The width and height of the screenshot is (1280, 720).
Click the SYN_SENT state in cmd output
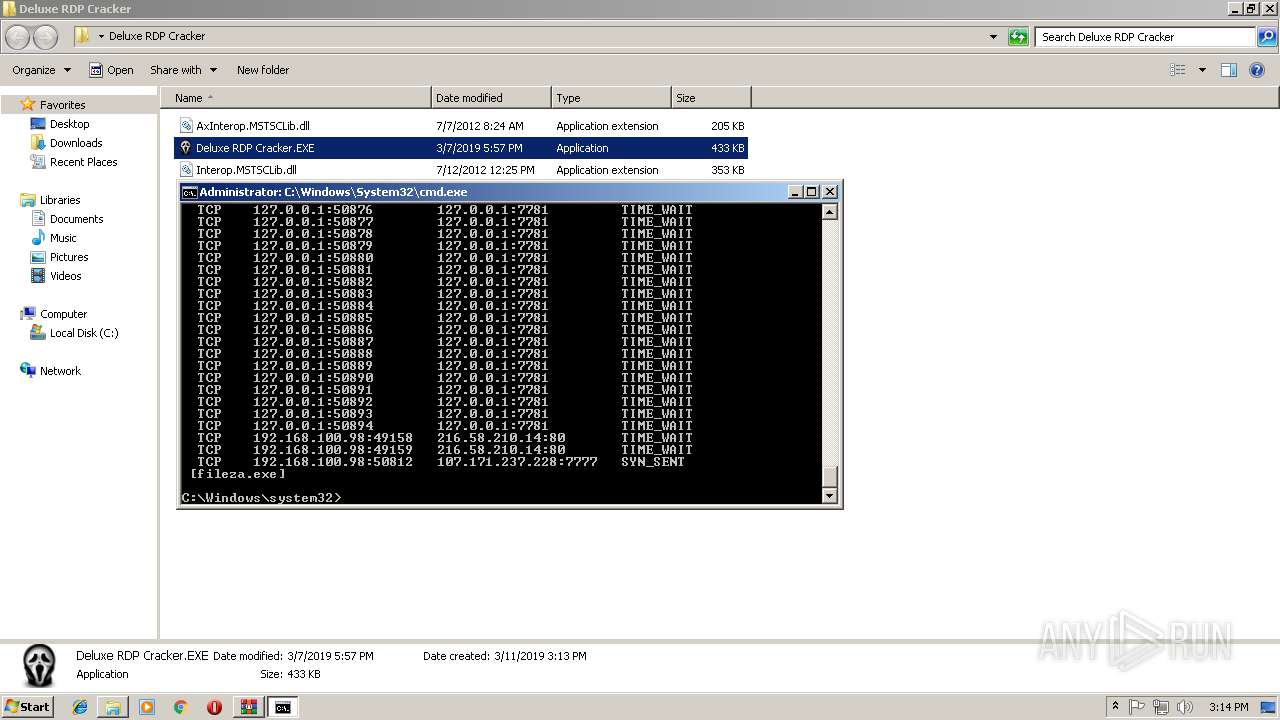tap(653, 461)
